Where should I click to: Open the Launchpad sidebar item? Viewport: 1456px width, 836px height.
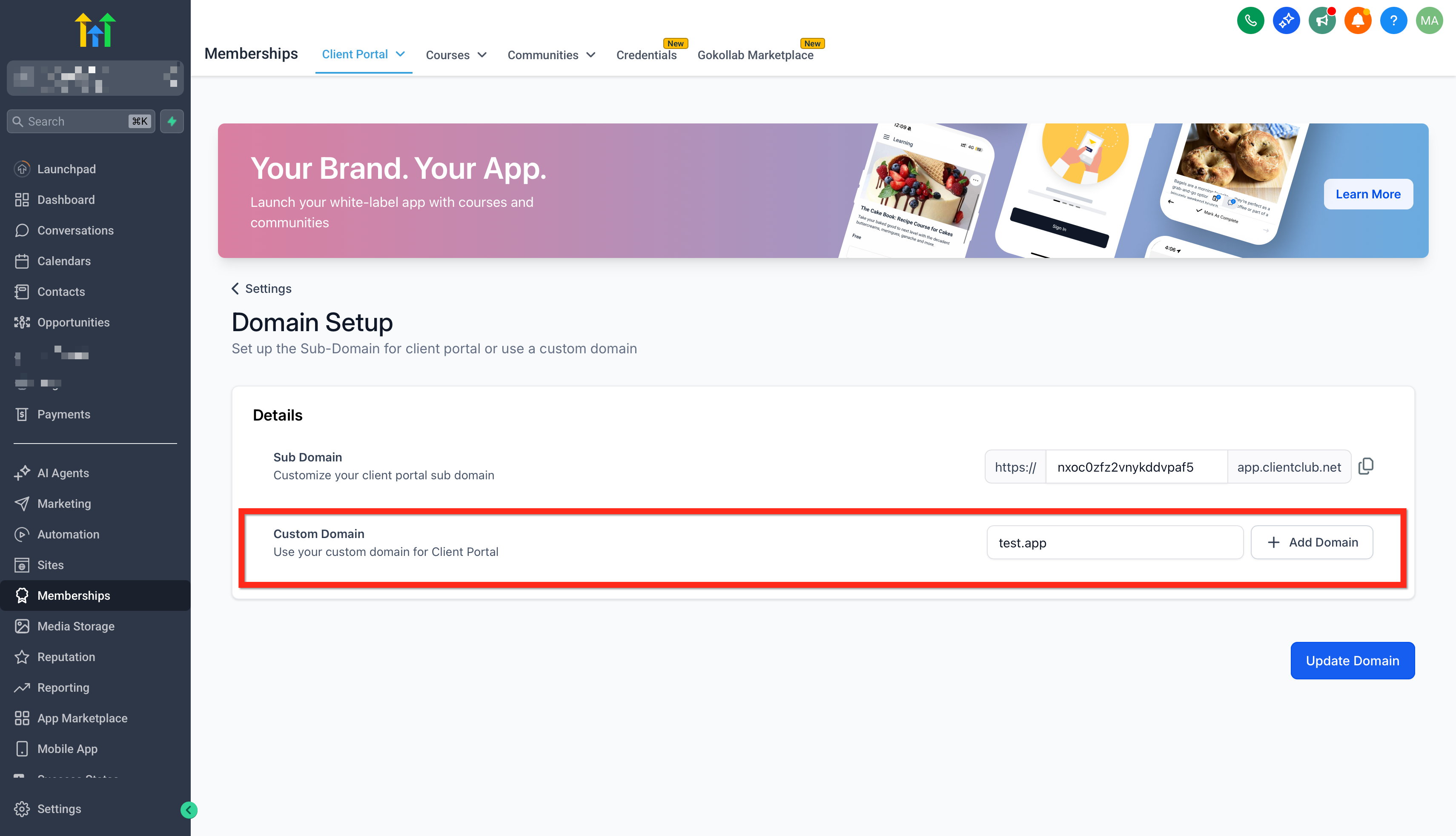66,169
